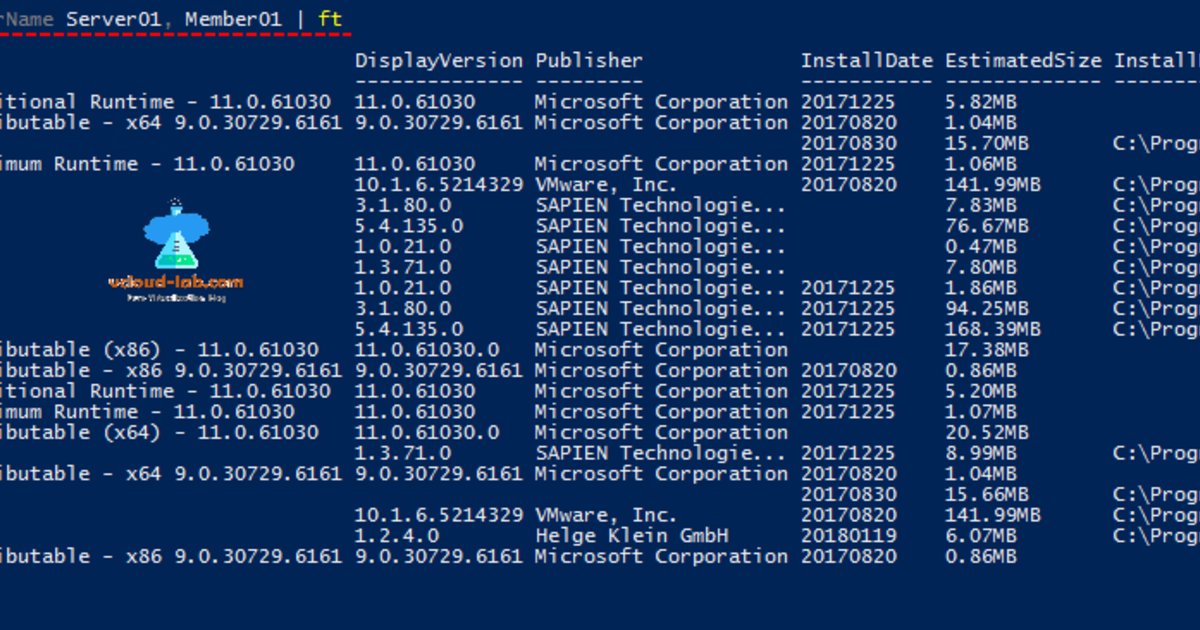This screenshot has width=1200, height=630.
Task: Select the 76.67MB size value
Action: pyautogui.click(x=987, y=226)
